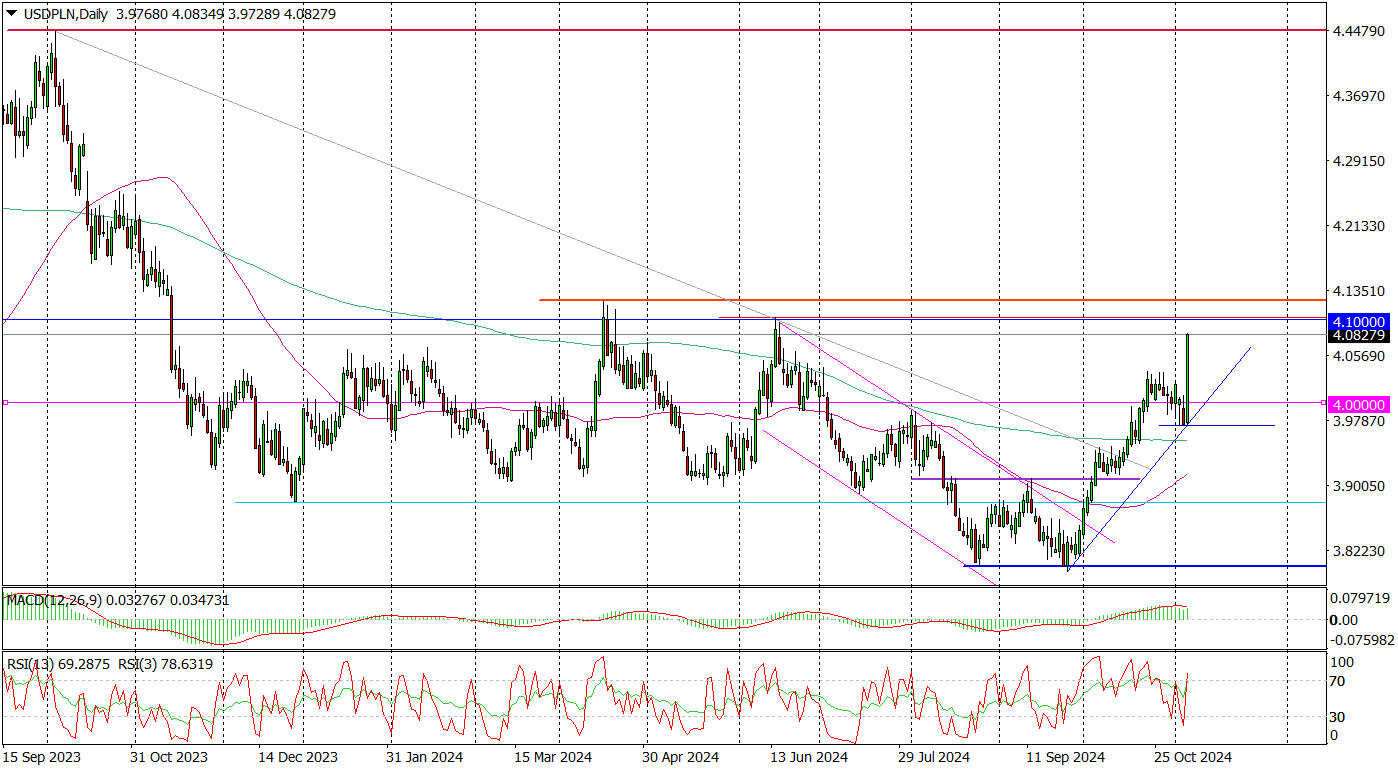
Task: Click the 3.90050 price axis label
Action: pos(1358,486)
